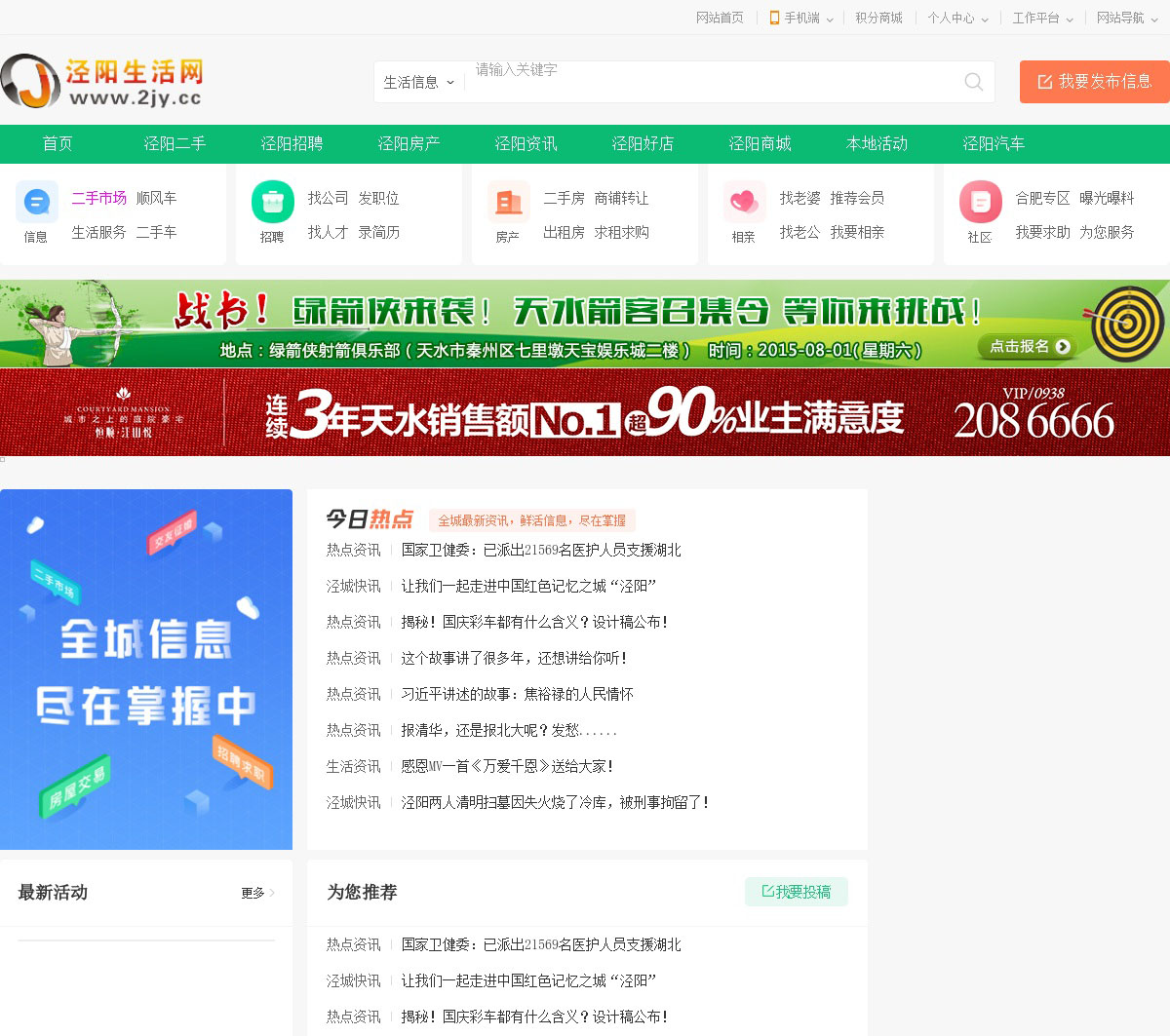Open headline 泾阳两人清明扫墓因失火

tap(555, 802)
